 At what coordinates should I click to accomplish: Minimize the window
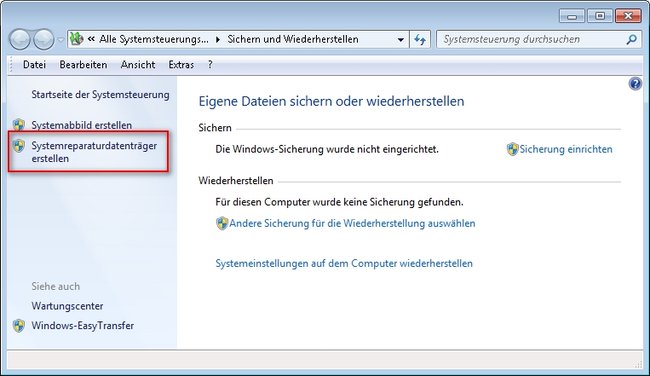572,16
